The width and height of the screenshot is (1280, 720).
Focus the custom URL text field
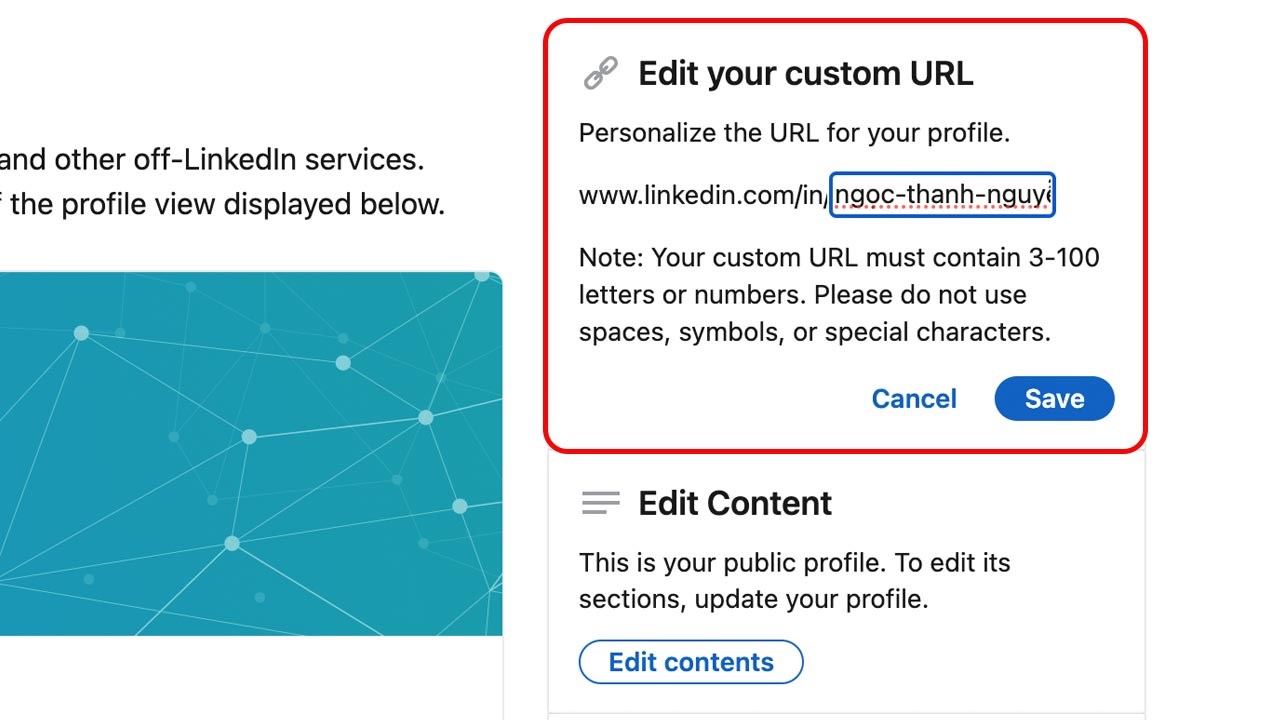point(942,194)
